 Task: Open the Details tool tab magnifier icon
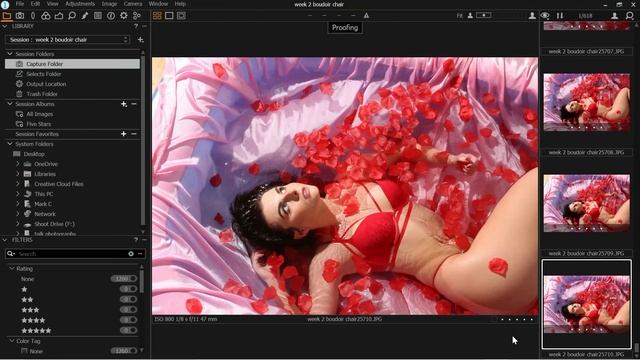(72, 16)
